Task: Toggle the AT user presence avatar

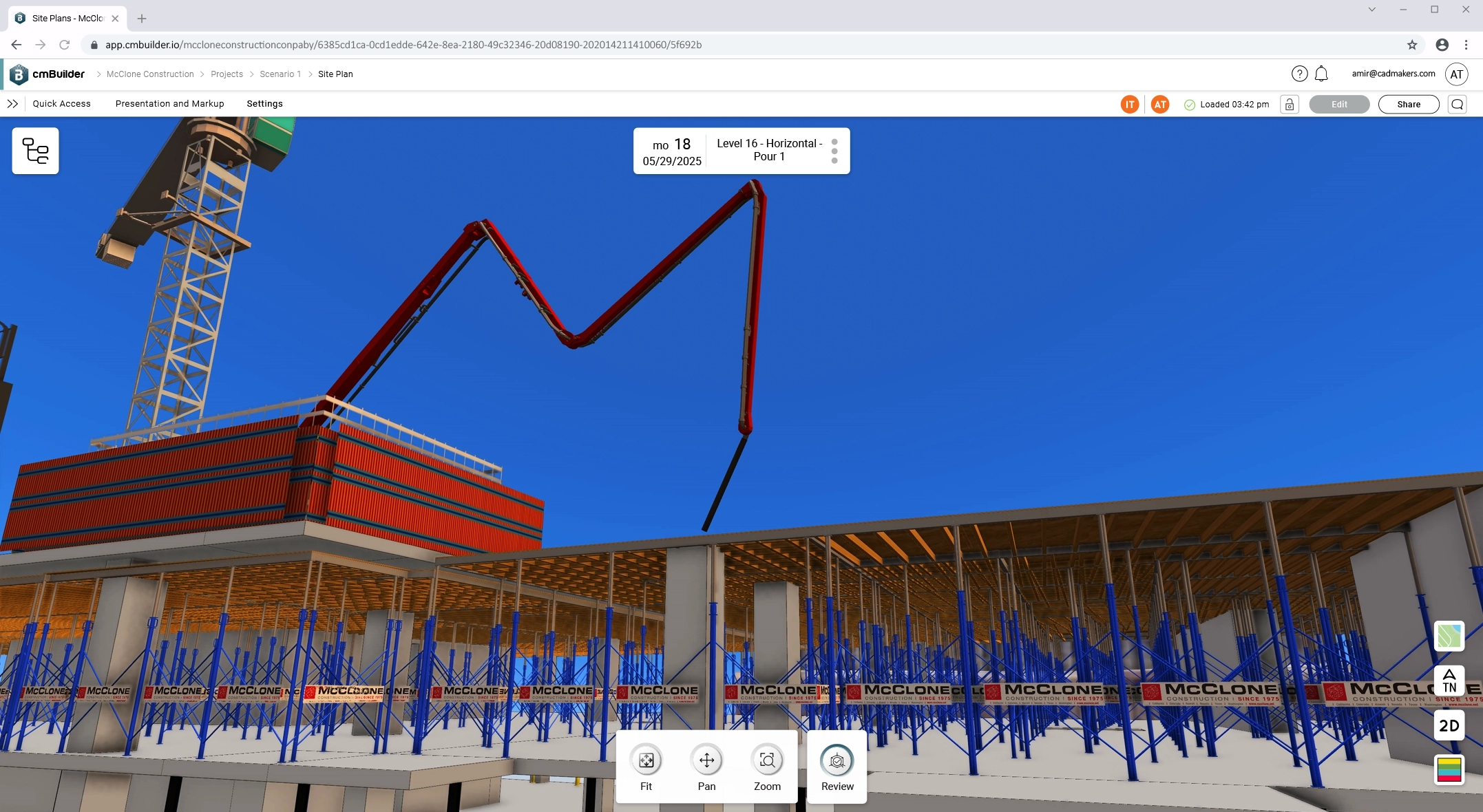Action: pos(1160,104)
